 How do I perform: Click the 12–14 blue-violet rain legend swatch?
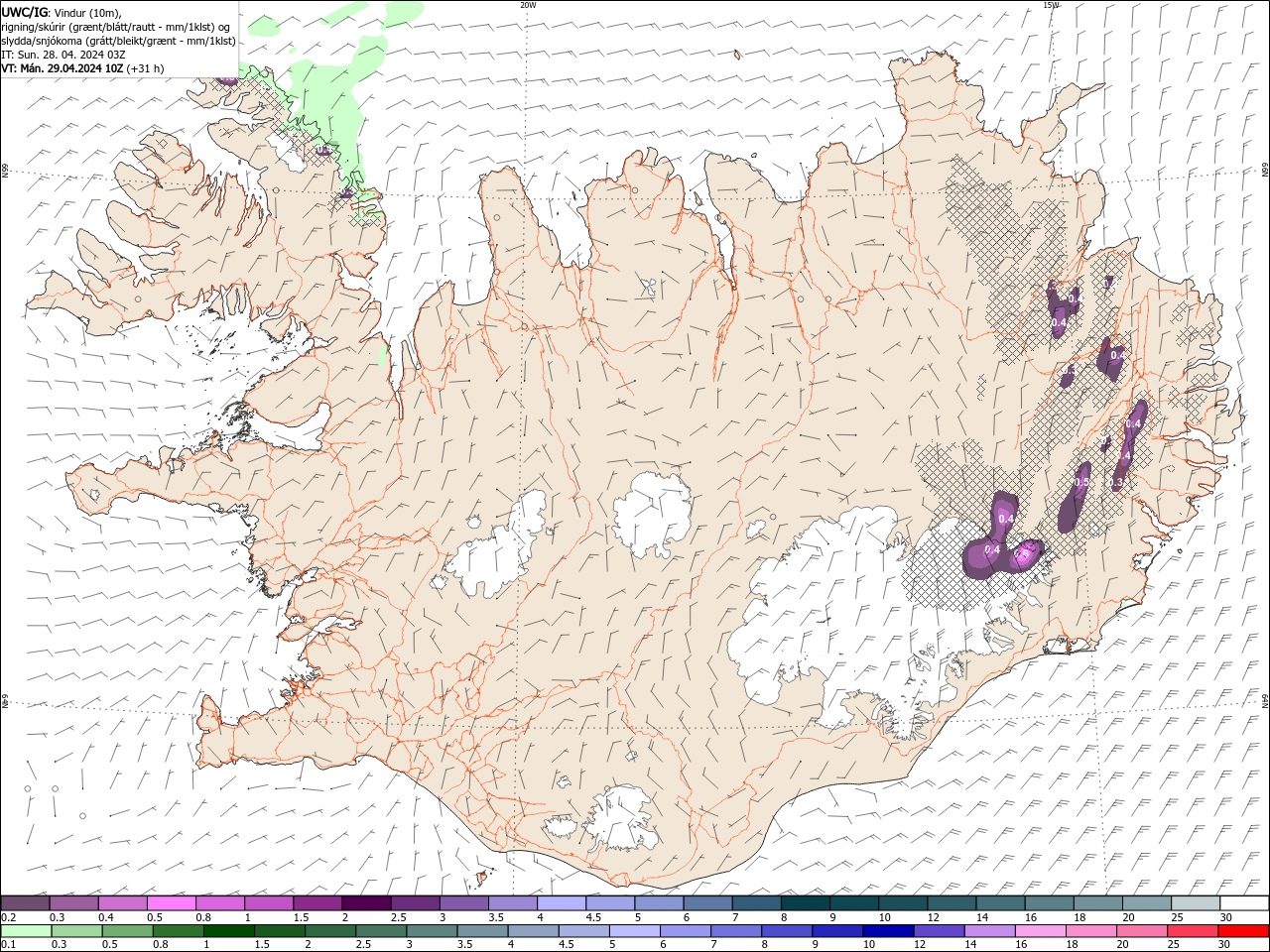938,931
